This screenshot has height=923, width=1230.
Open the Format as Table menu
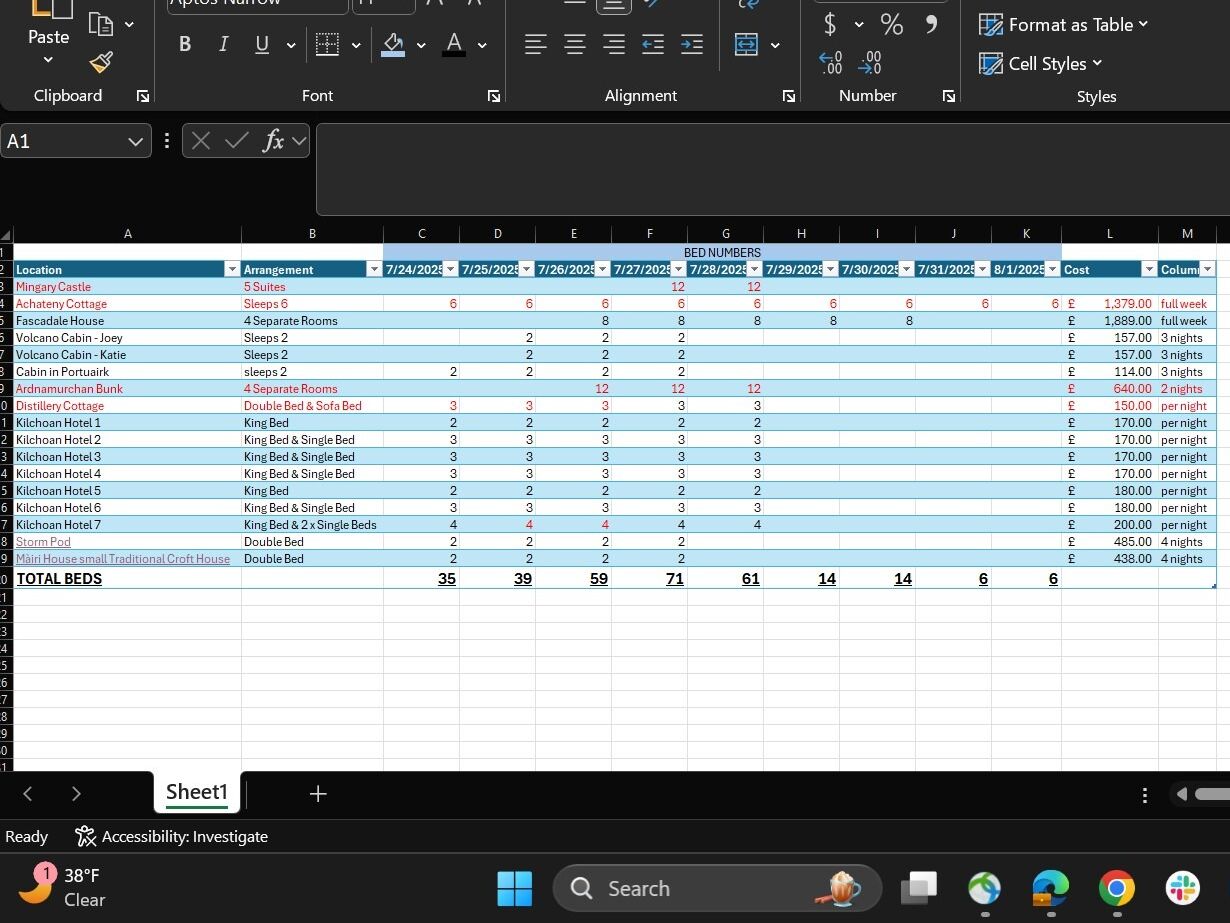pyautogui.click(x=1063, y=25)
